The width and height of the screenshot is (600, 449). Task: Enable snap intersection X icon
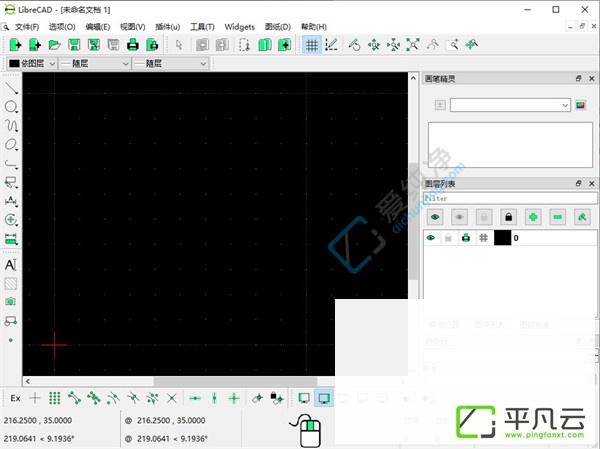coord(172,398)
